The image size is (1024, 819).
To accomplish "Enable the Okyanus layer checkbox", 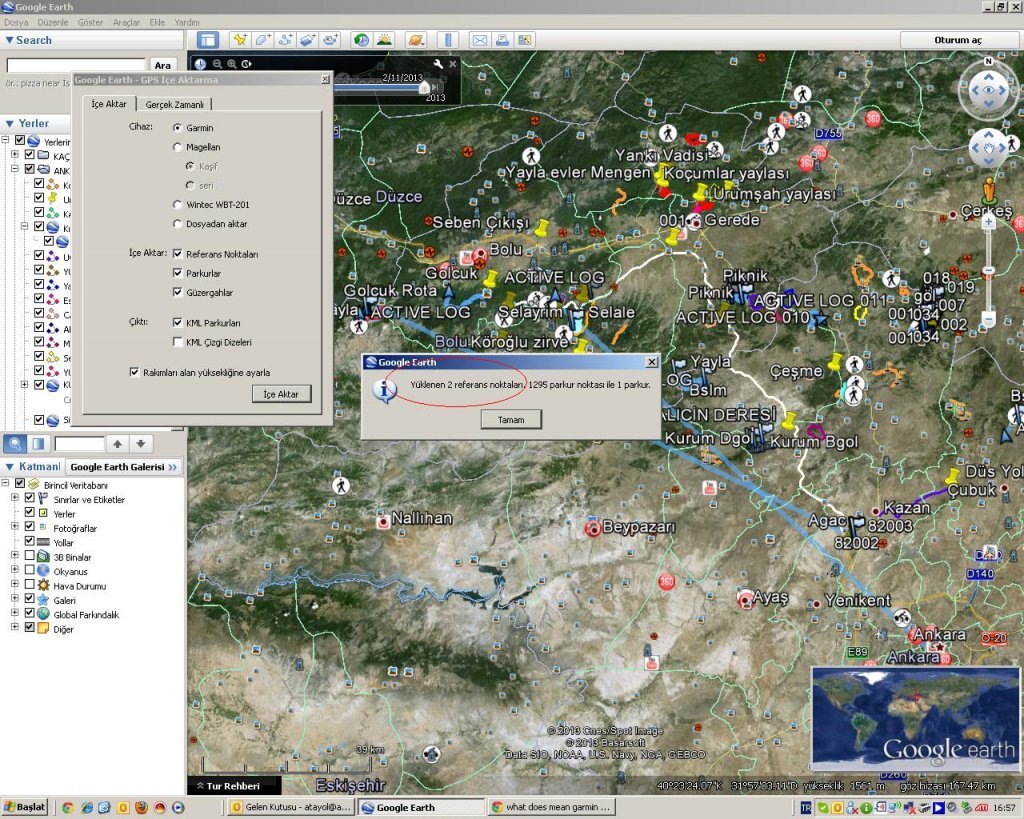I will [29, 570].
